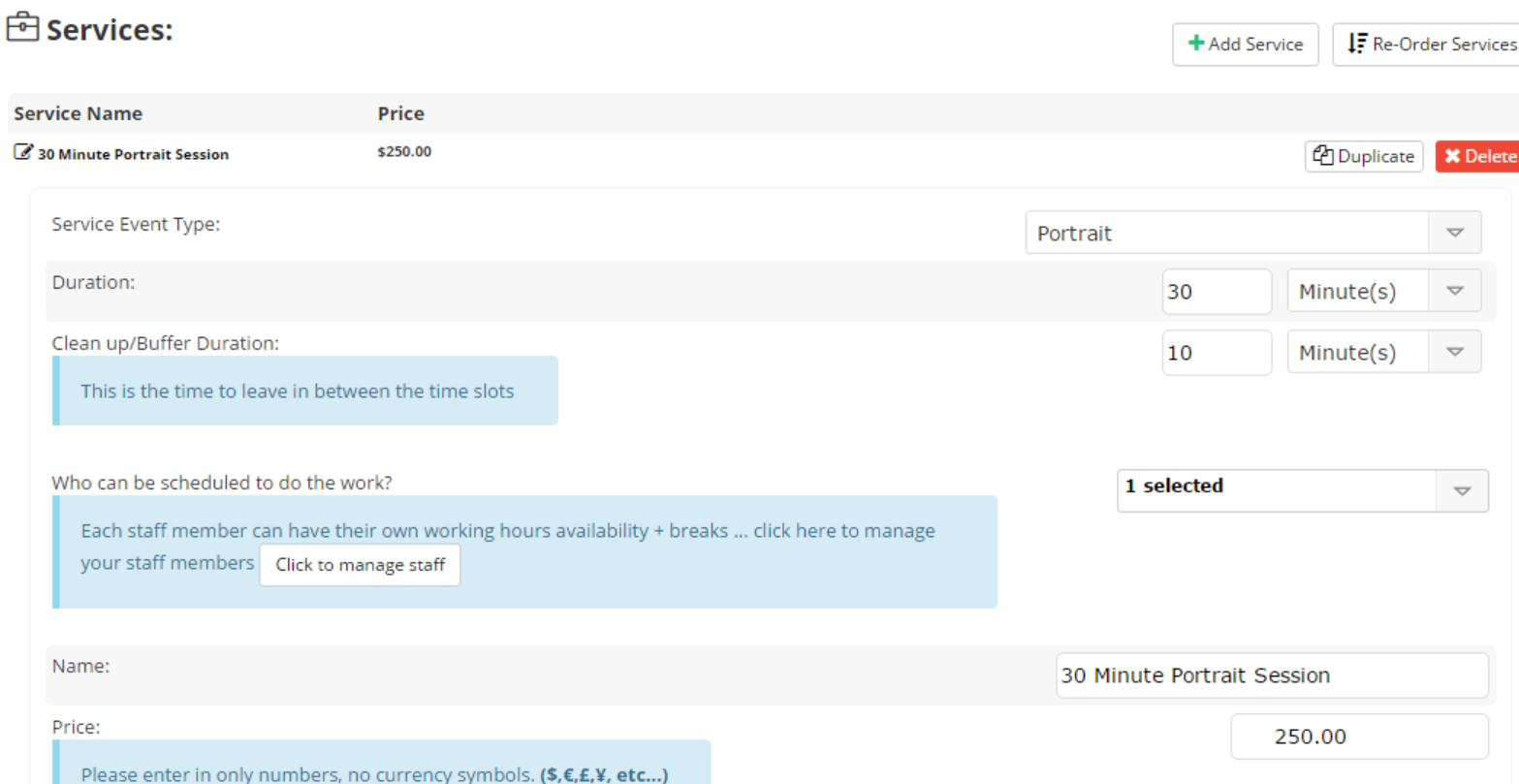This screenshot has width=1519, height=784.
Task: Click the Add Service button
Action: click(1246, 44)
